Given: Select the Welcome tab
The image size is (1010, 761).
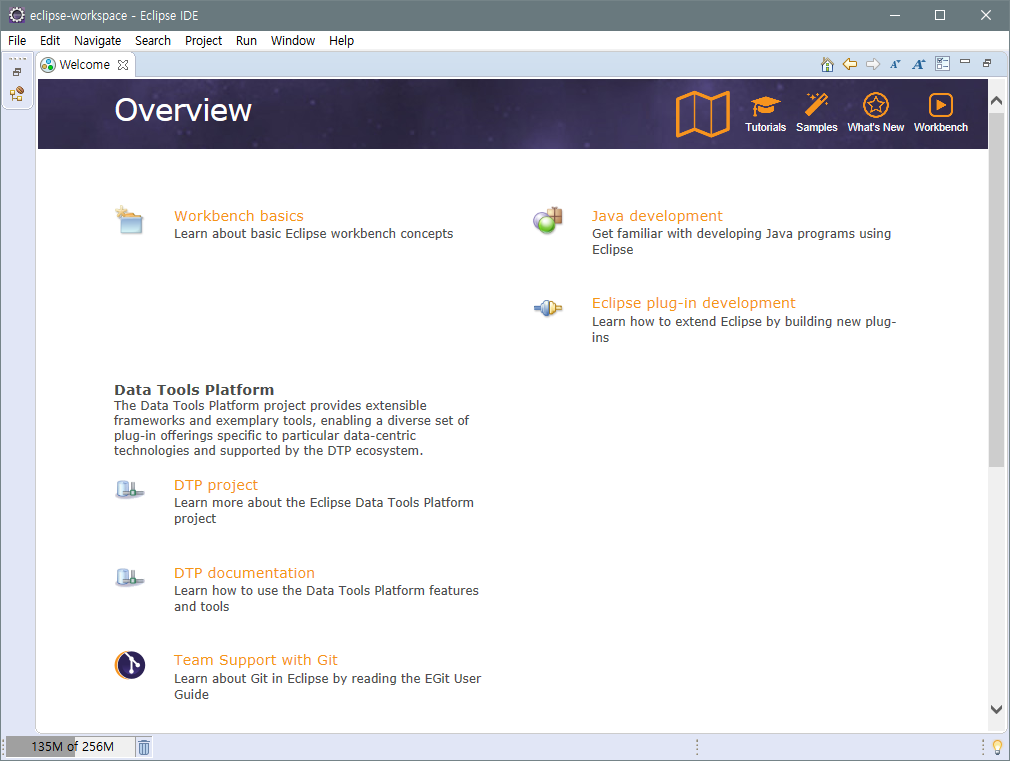Looking at the screenshot, I should 84,65.
